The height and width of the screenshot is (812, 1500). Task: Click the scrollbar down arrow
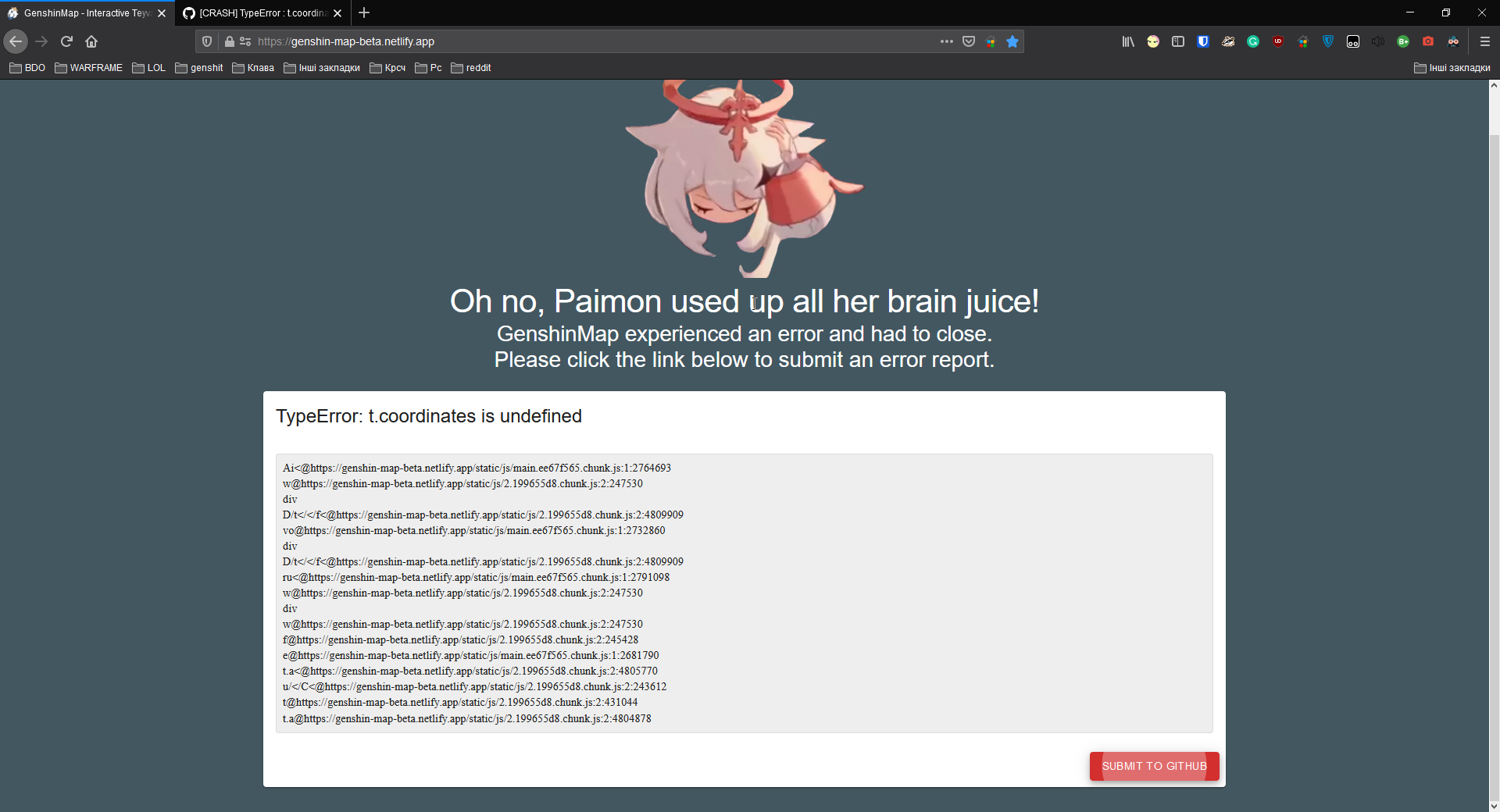pos(1494,806)
